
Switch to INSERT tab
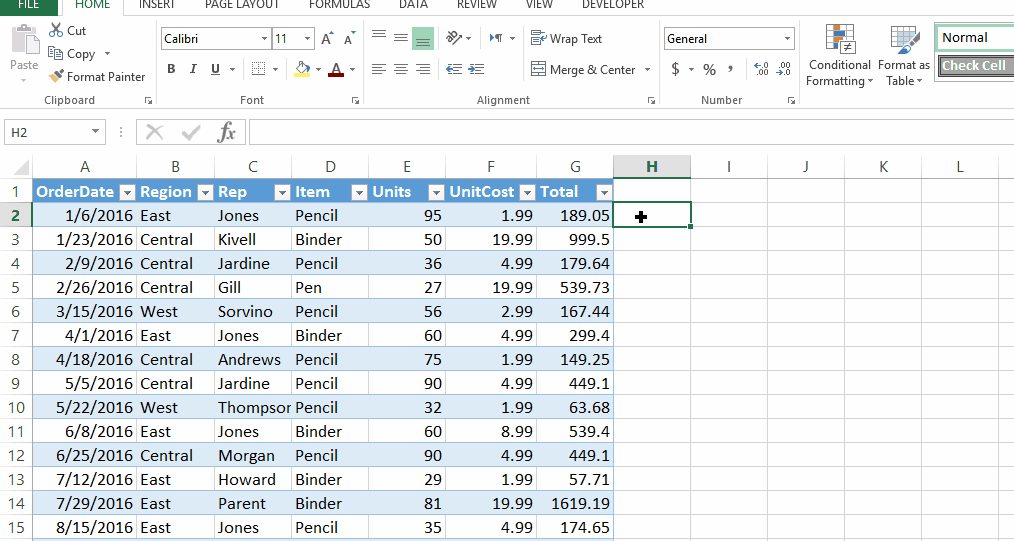(157, 5)
